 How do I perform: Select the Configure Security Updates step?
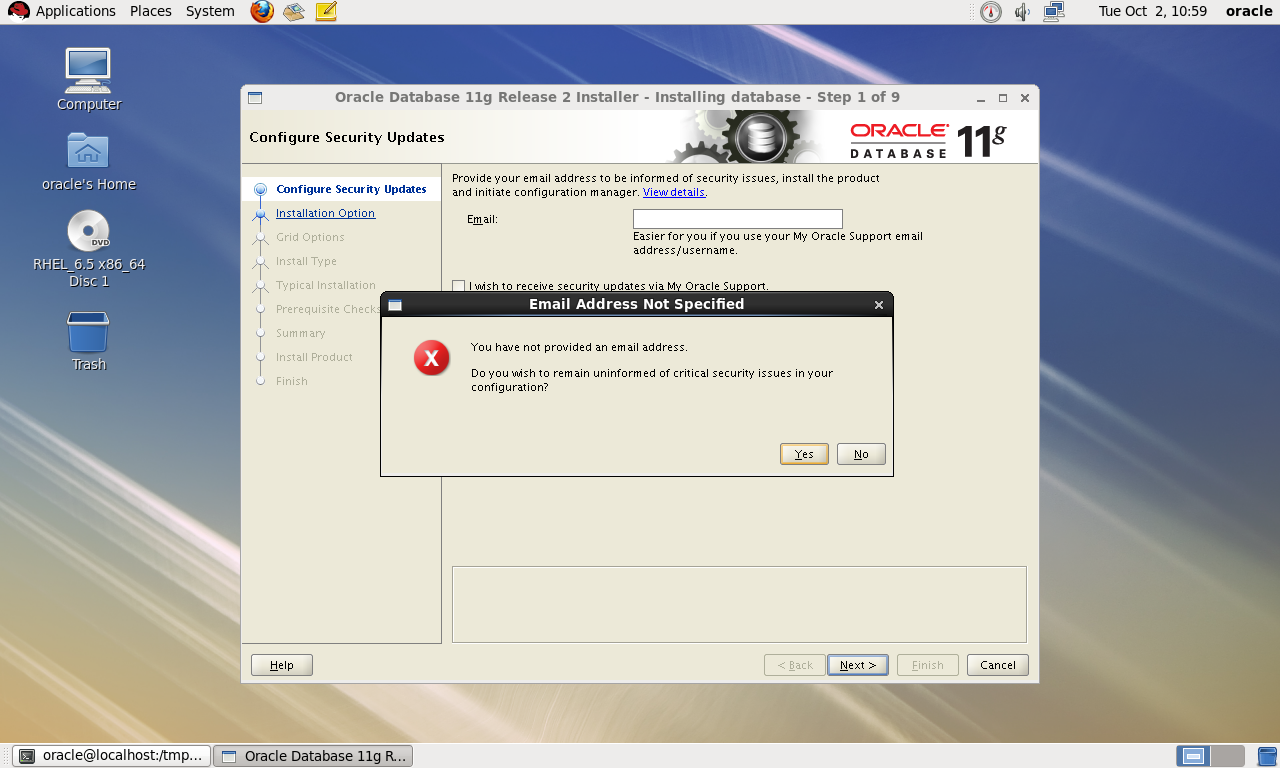(351, 189)
